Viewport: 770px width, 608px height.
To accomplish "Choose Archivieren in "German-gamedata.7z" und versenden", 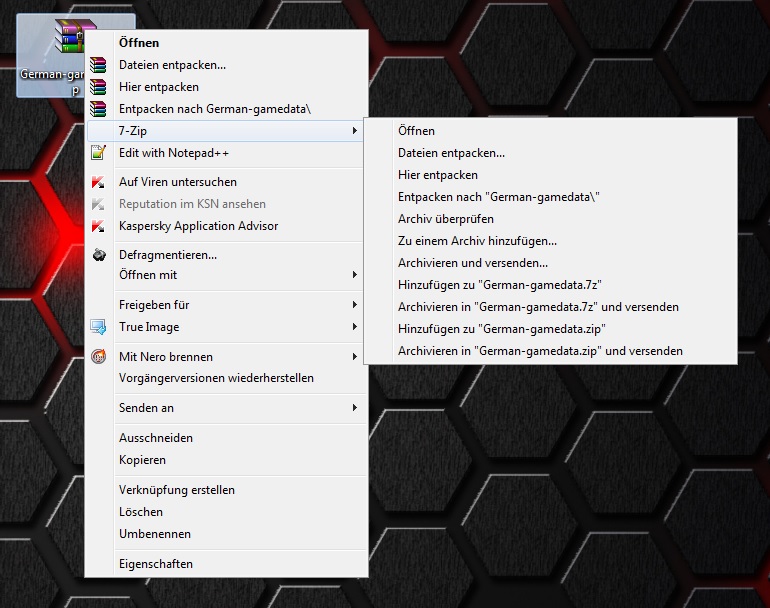I will (550, 307).
